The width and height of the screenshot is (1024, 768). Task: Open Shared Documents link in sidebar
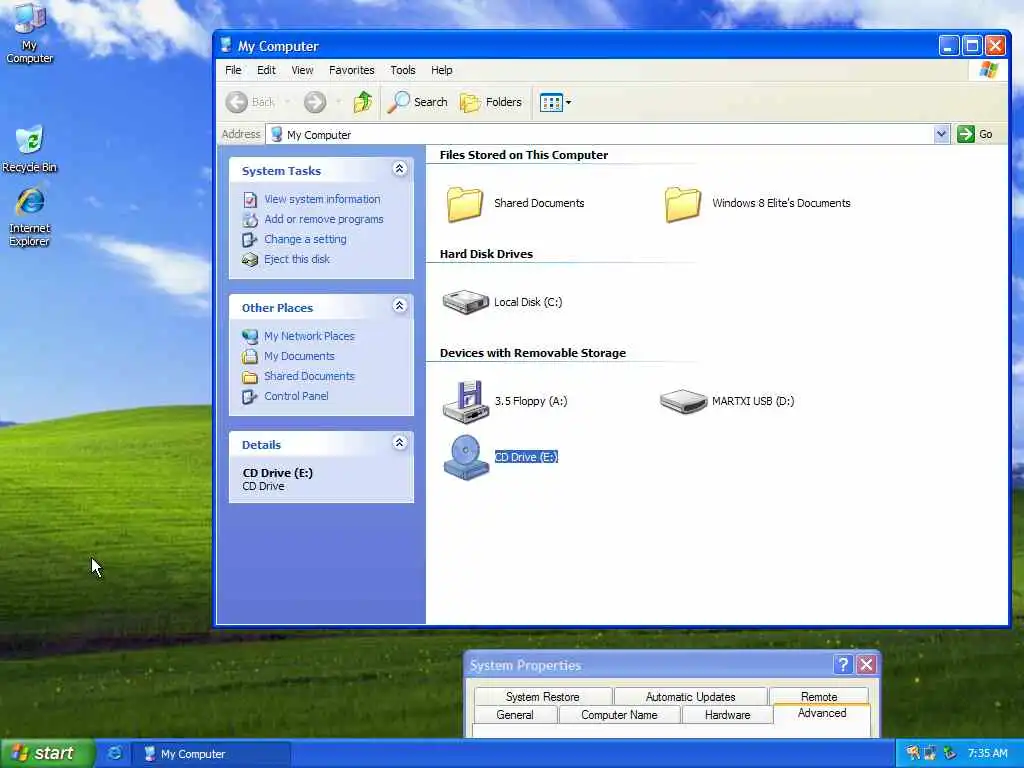click(x=309, y=376)
